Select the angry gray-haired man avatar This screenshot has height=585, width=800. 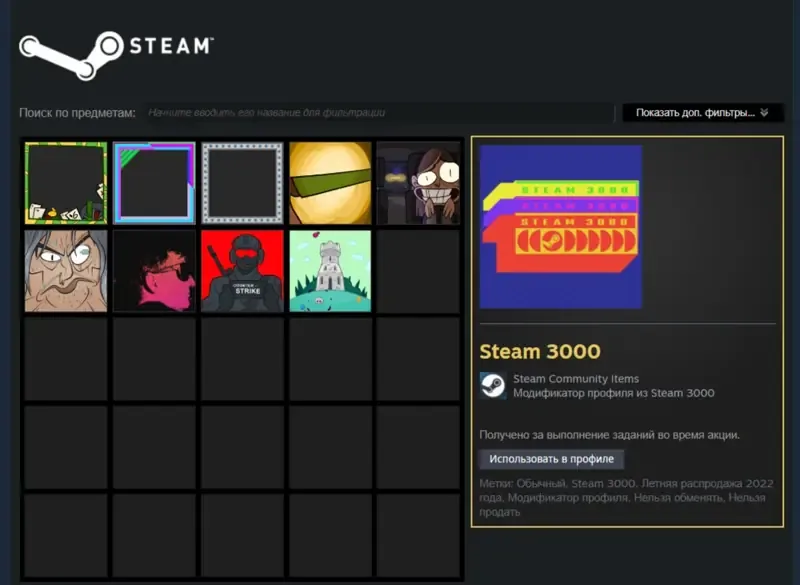(x=66, y=271)
